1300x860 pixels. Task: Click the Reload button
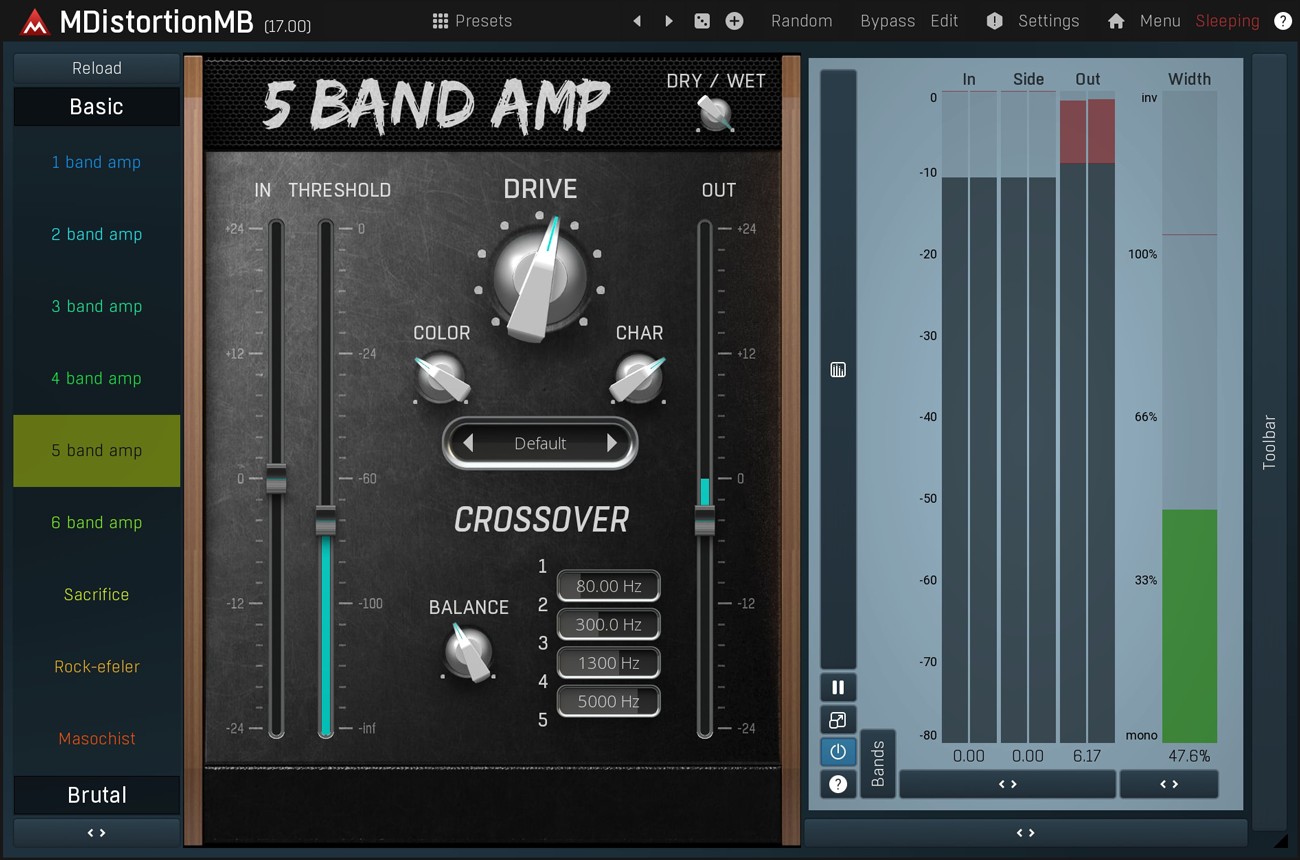click(96, 68)
